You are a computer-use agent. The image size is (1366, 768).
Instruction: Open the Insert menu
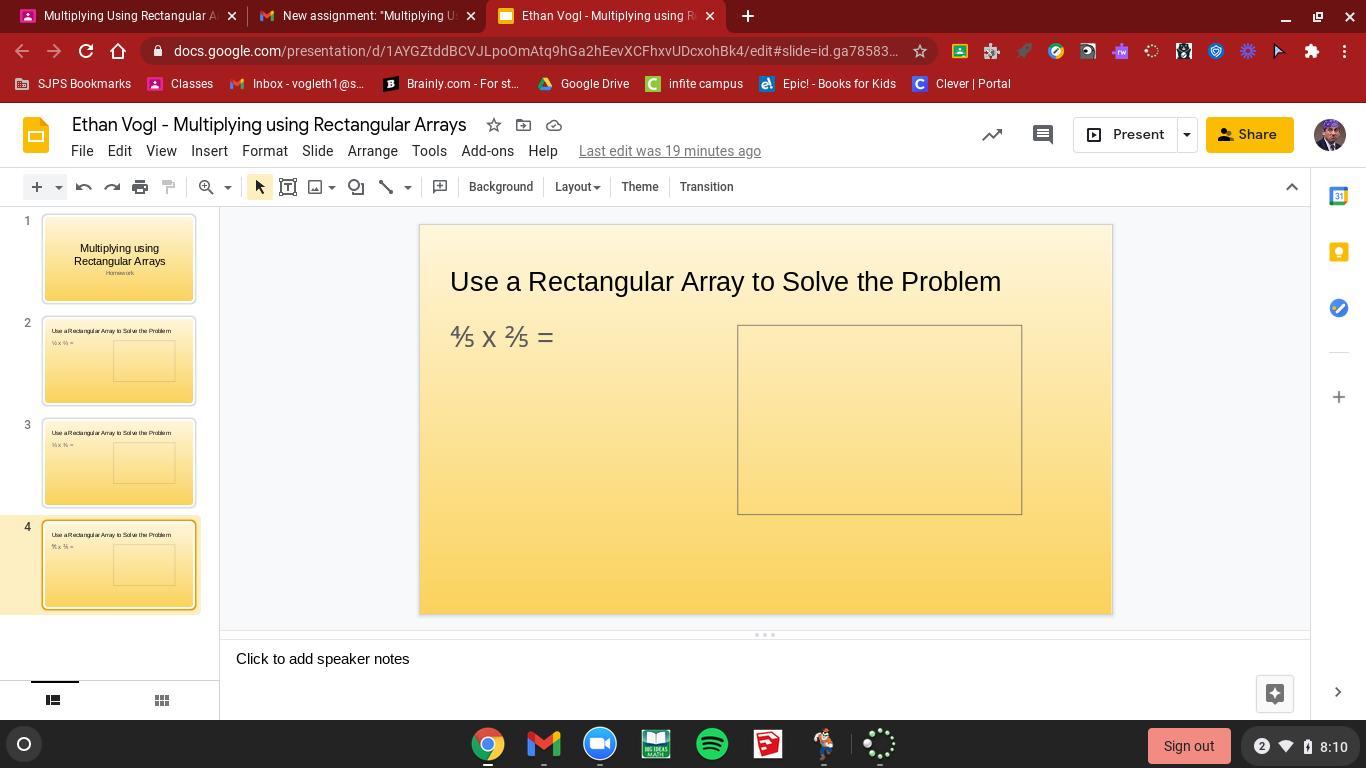[x=209, y=151]
